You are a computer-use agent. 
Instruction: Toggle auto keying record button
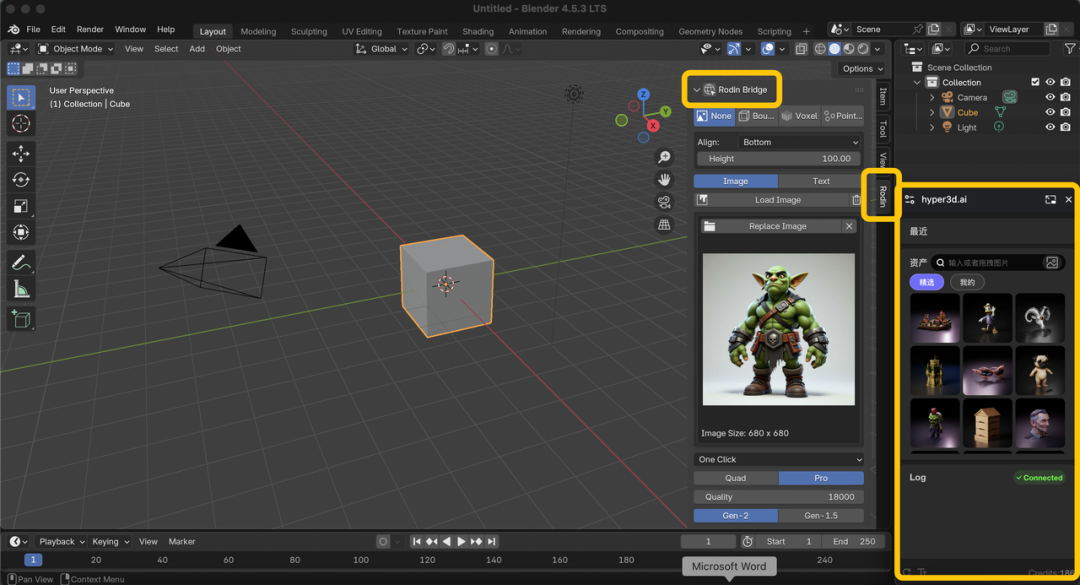(x=383, y=542)
